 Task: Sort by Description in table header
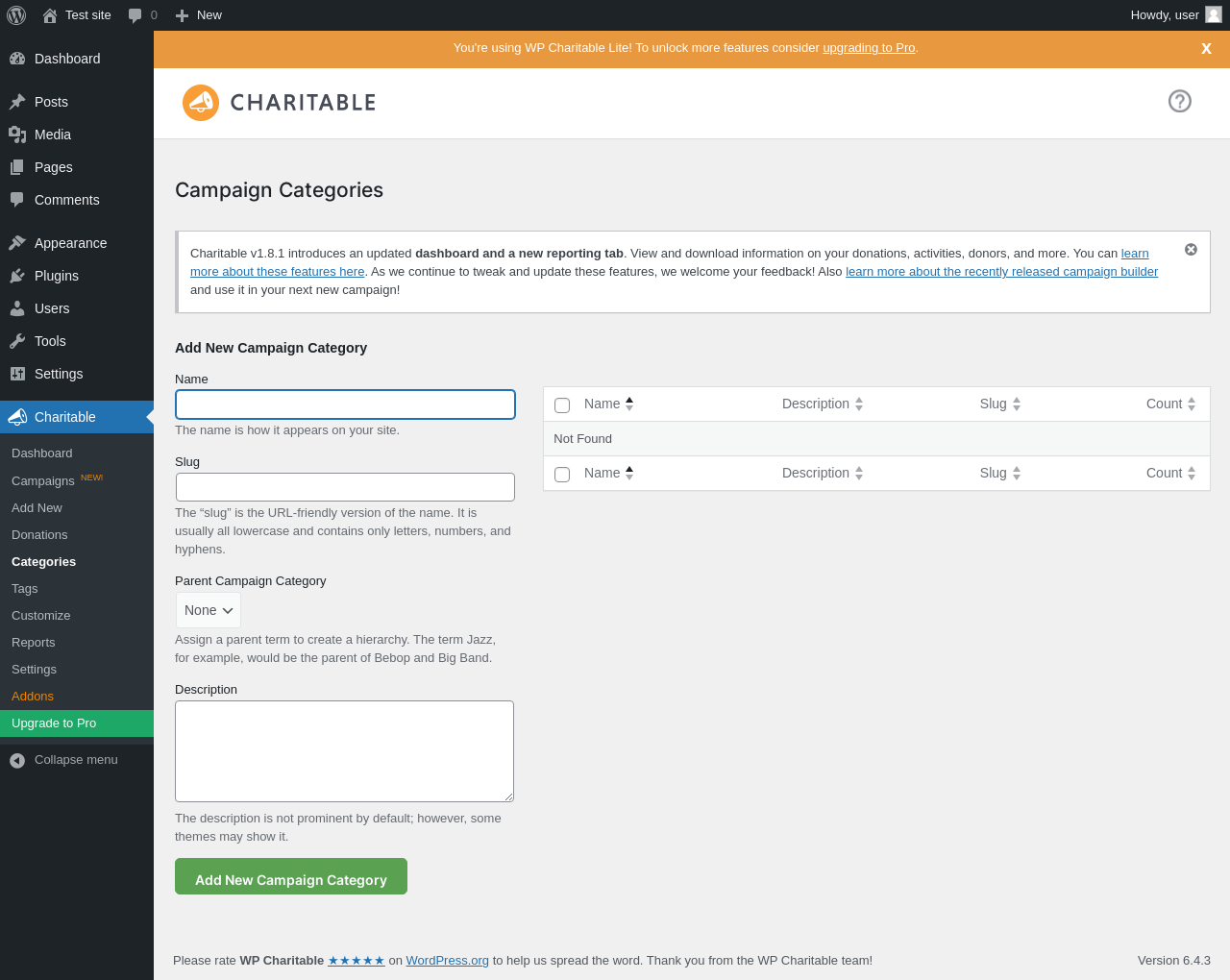[x=823, y=404]
